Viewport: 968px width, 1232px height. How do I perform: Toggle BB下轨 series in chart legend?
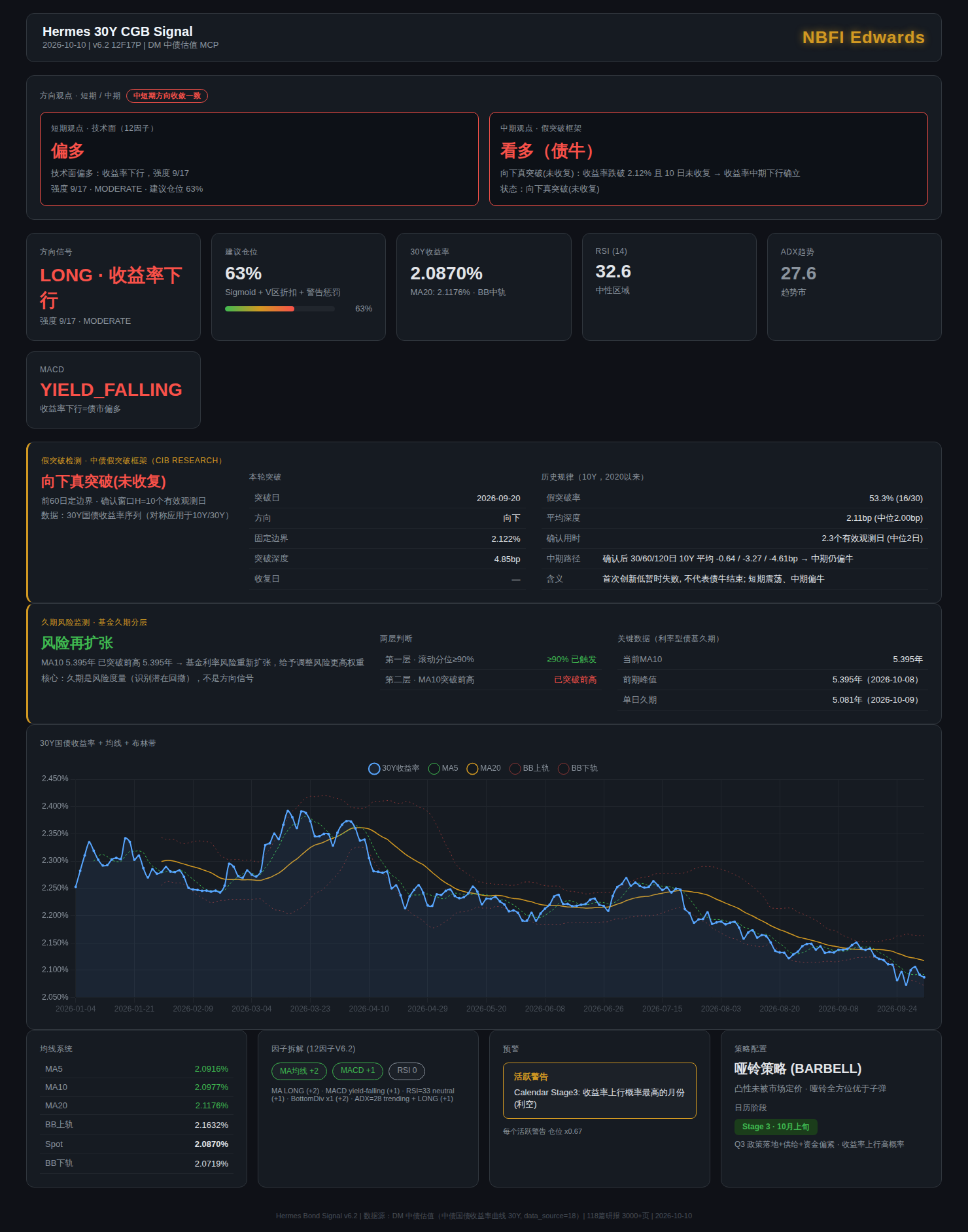(578, 768)
